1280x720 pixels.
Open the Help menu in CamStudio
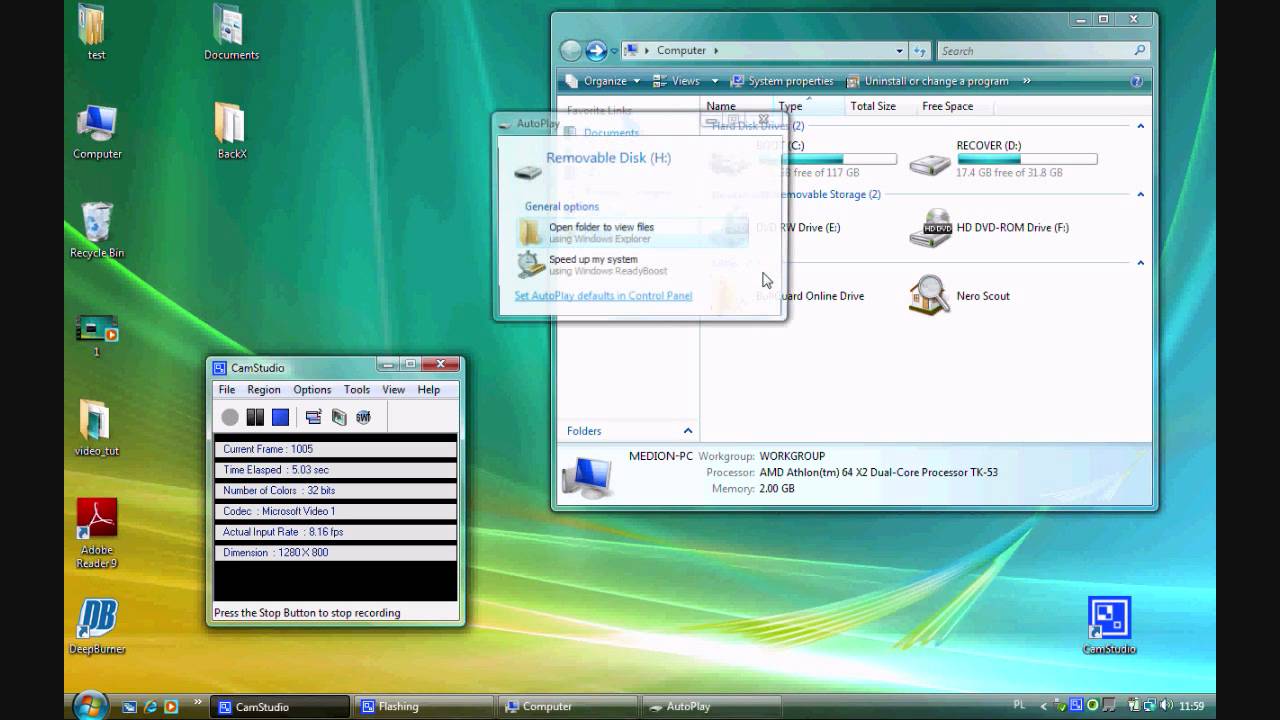[429, 390]
